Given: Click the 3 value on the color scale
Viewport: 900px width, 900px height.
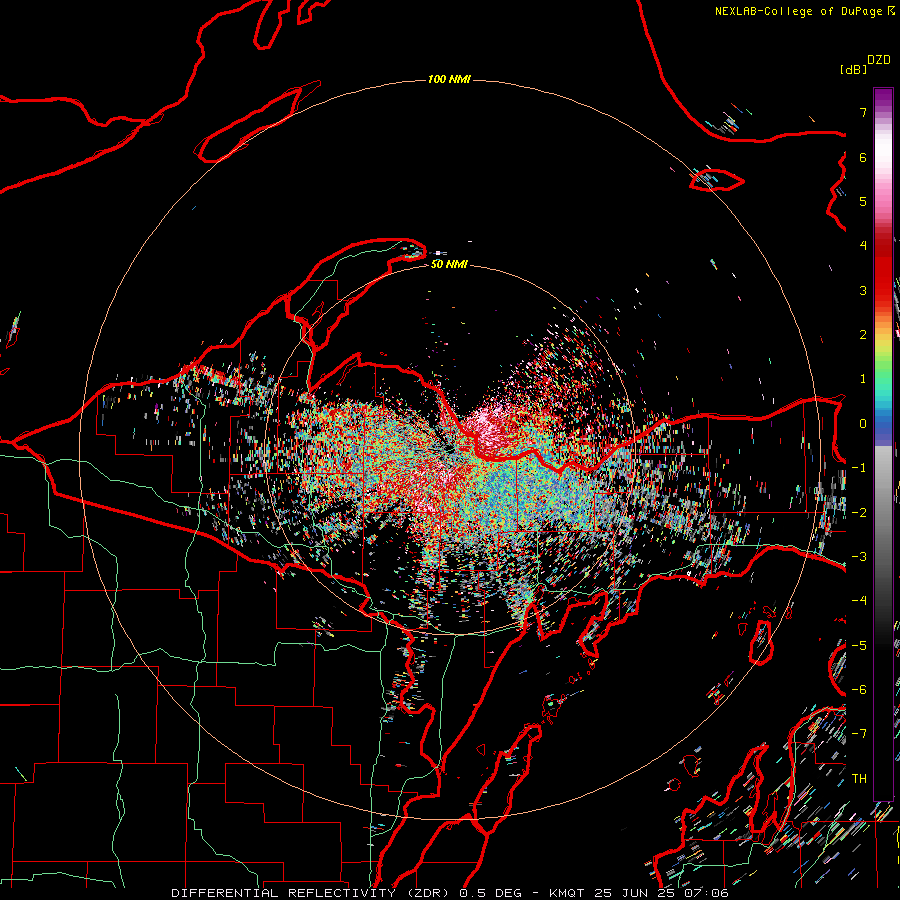Looking at the screenshot, I should coord(863,290).
